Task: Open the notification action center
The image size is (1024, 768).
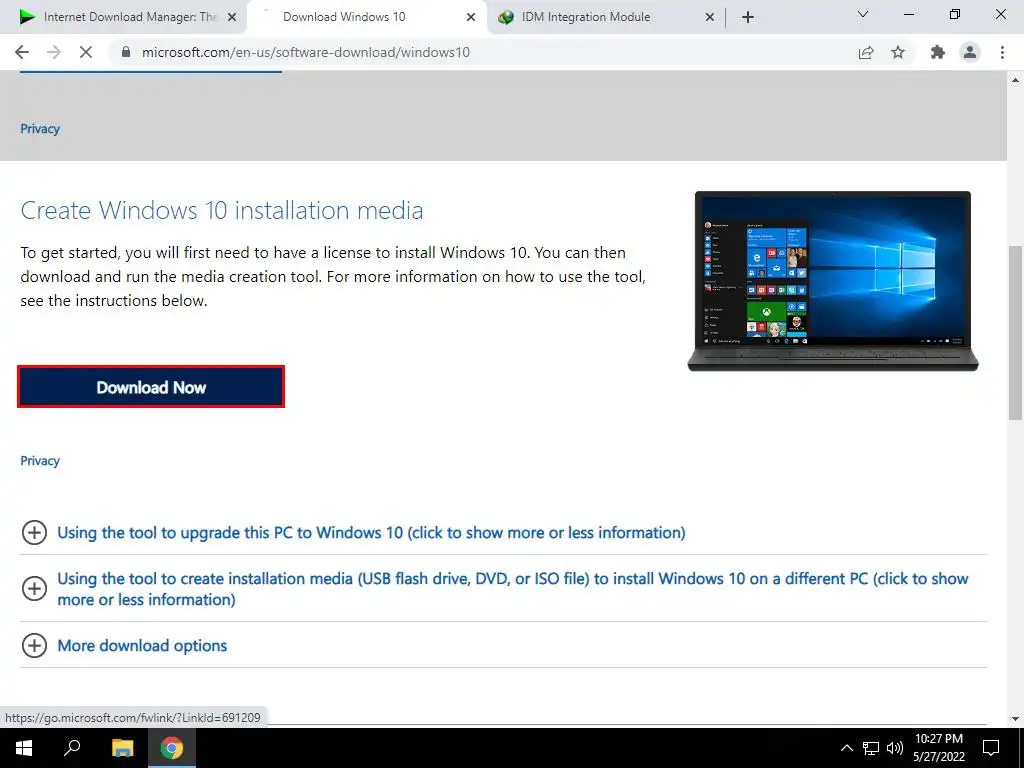Action: pos(991,748)
